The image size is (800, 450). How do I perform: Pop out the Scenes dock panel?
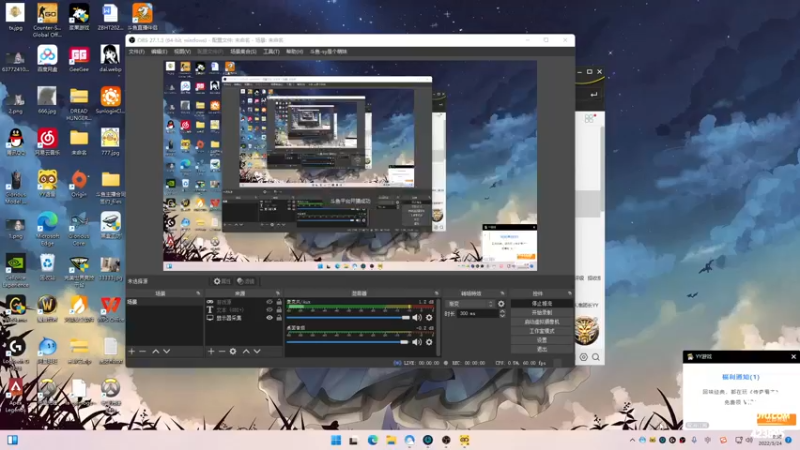(x=198, y=293)
